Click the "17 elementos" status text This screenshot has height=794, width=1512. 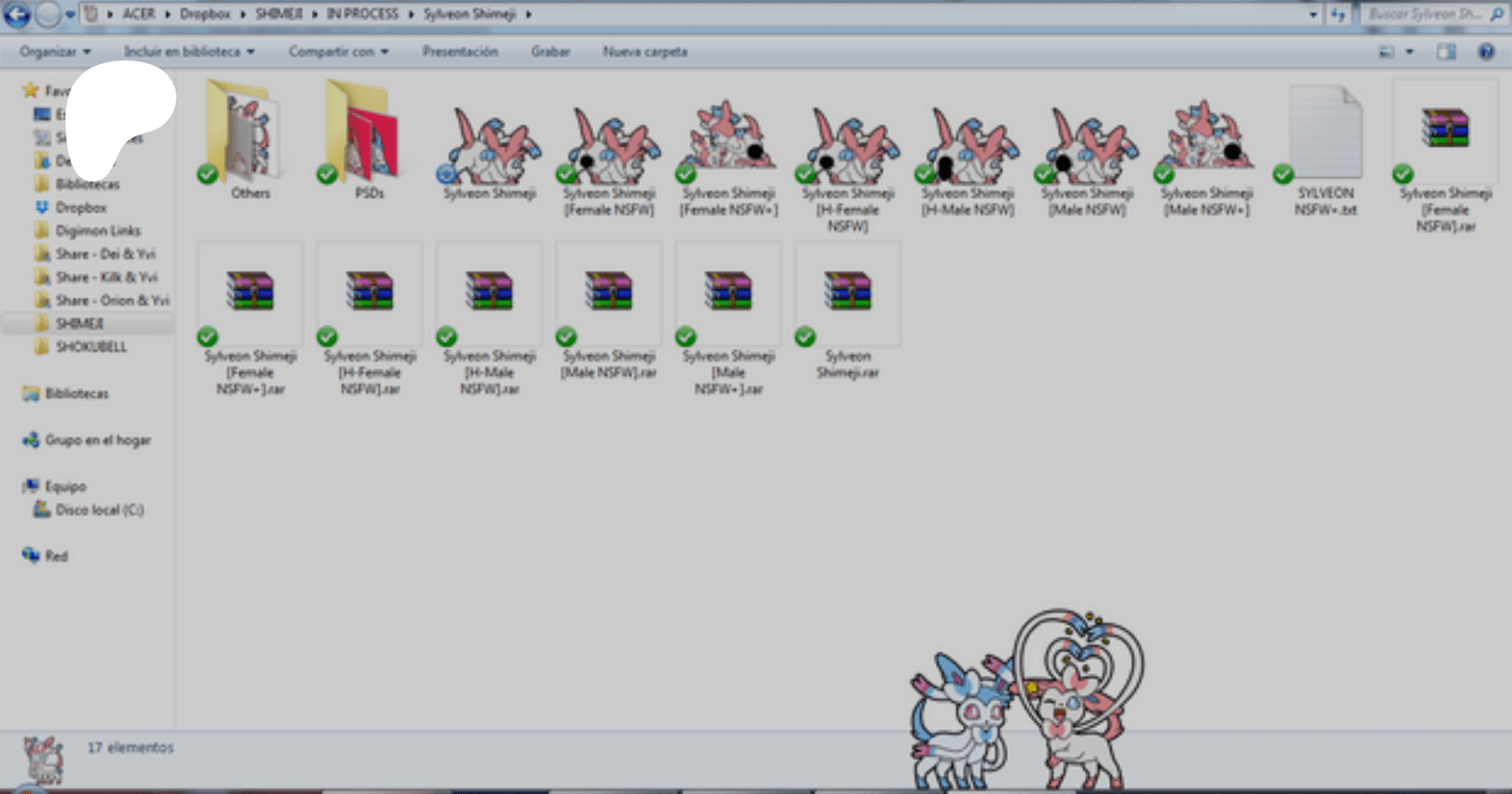pos(130,748)
